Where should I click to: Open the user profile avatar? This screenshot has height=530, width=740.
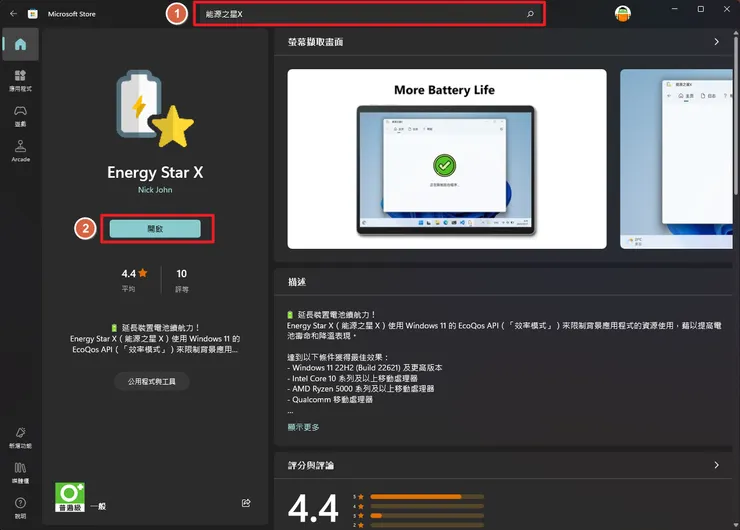point(623,13)
